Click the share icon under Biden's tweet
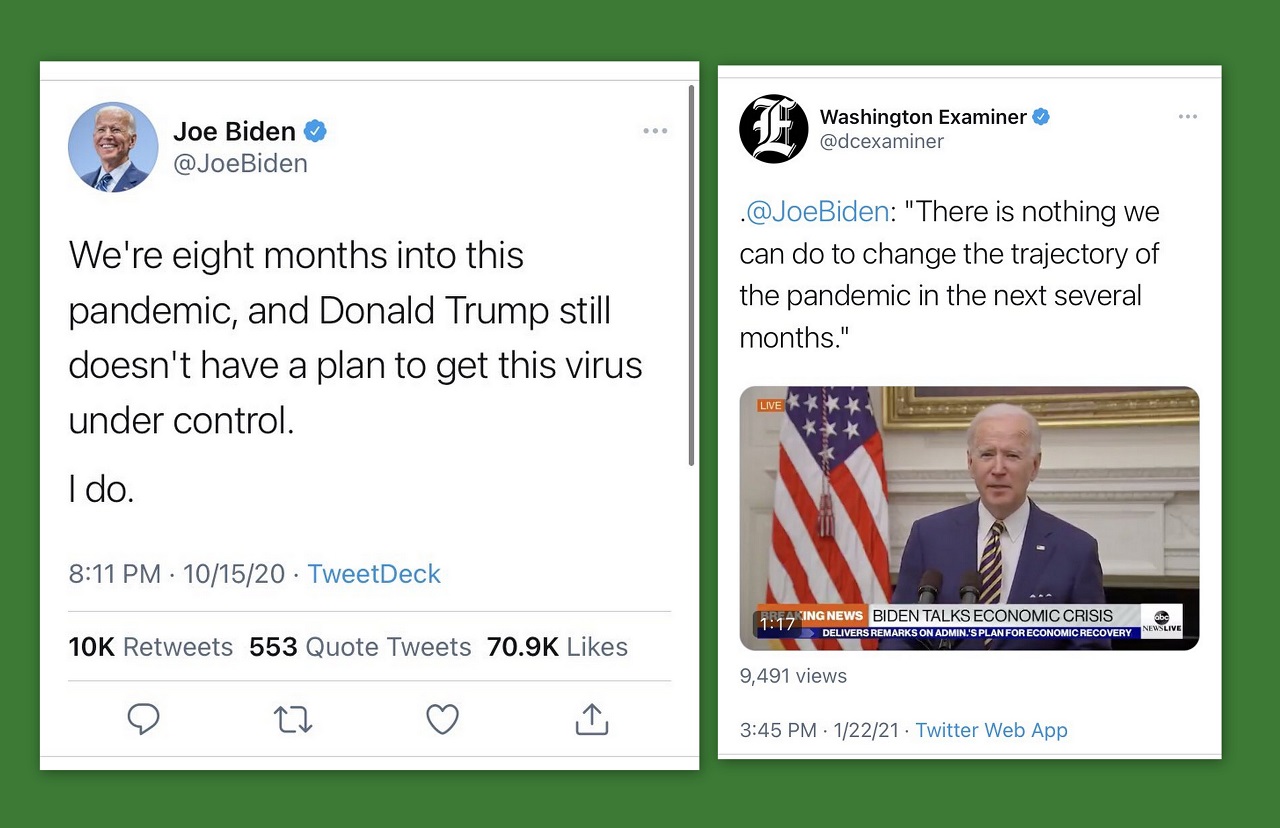 click(592, 719)
